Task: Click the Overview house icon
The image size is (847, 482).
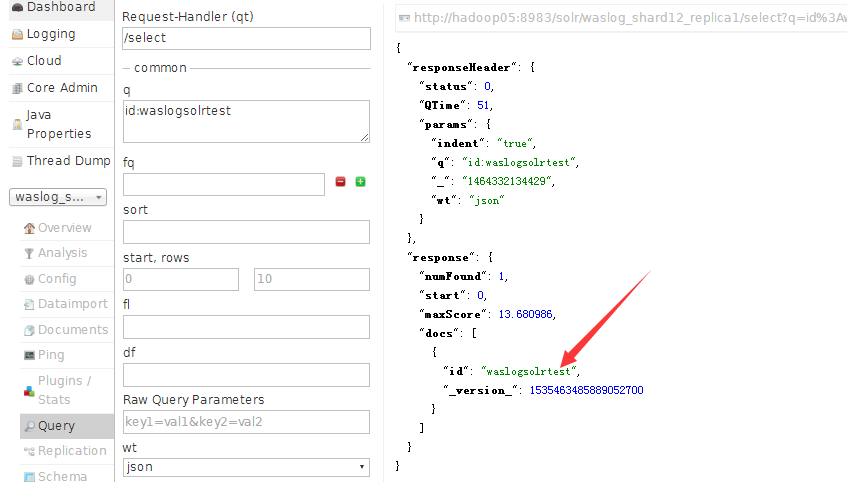Action: pos(29,229)
